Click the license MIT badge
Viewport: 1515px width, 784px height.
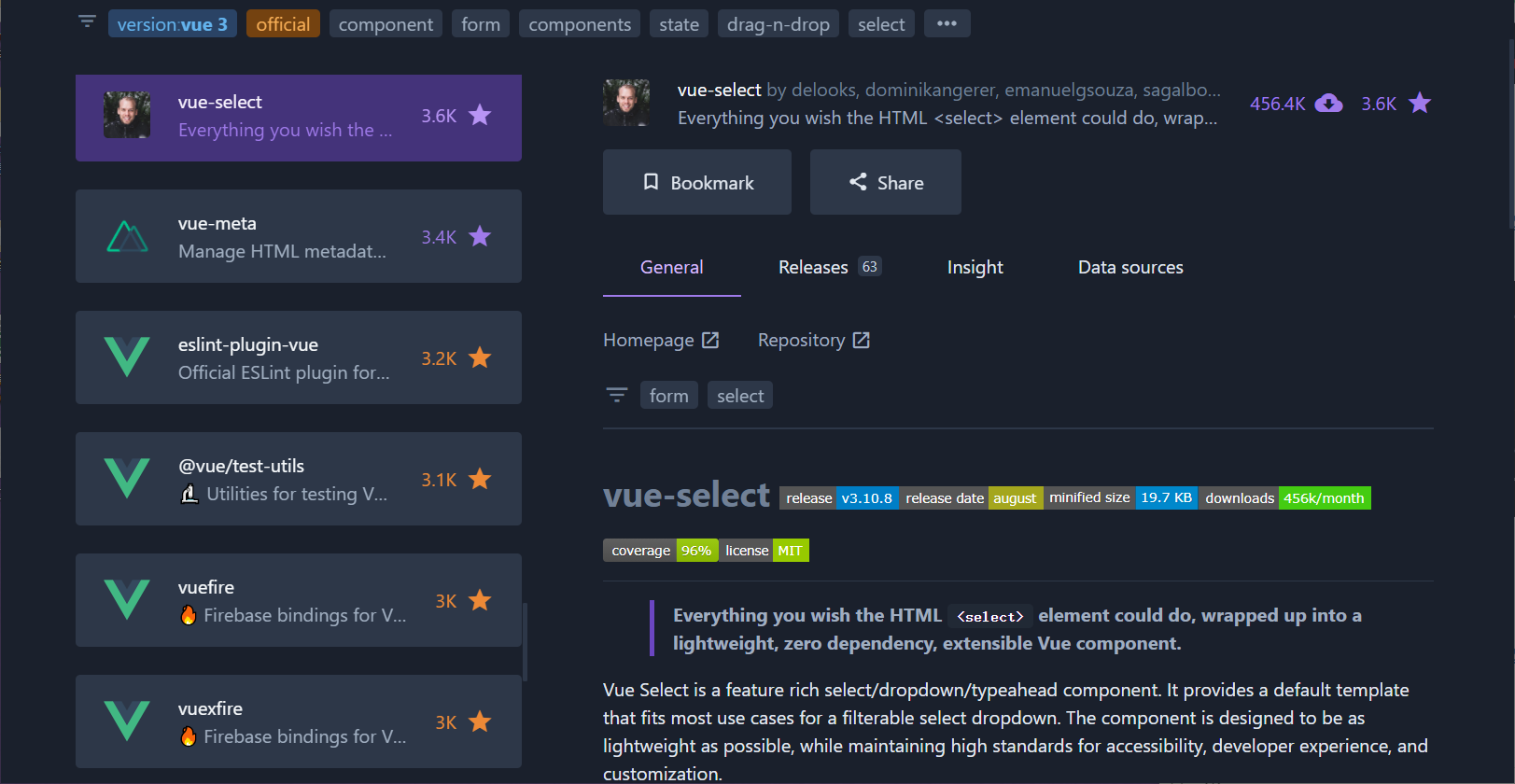point(764,551)
